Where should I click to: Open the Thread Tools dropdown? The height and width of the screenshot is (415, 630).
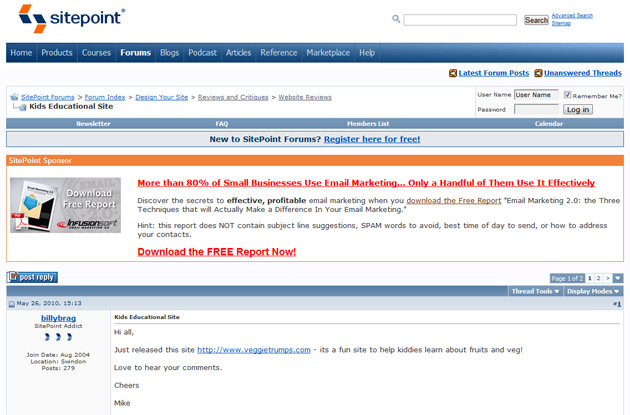click(535, 291)
